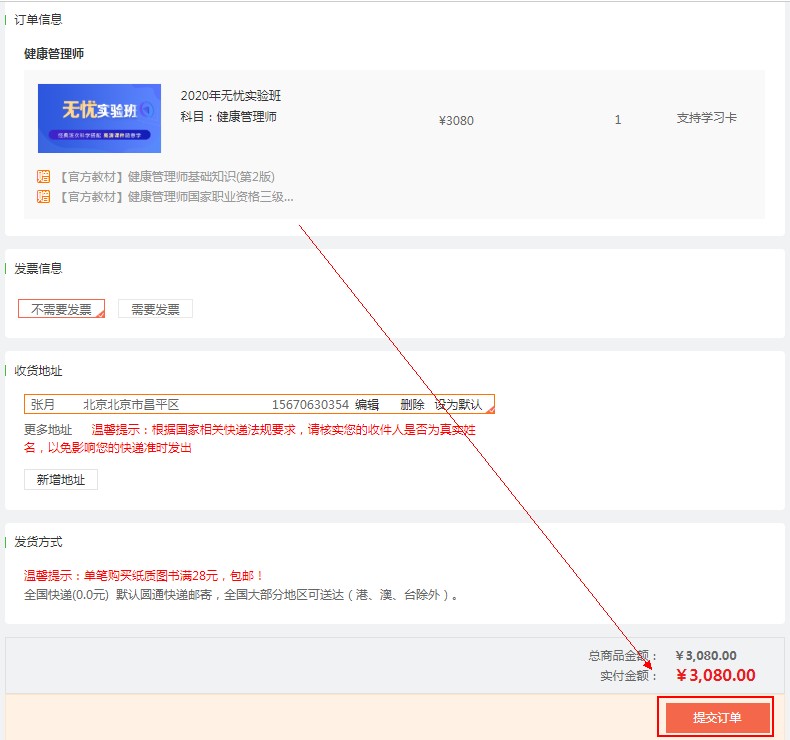
Task: Click the second orange gift icon for 国家职业资格三级 textbook
Action: point(43,197)
